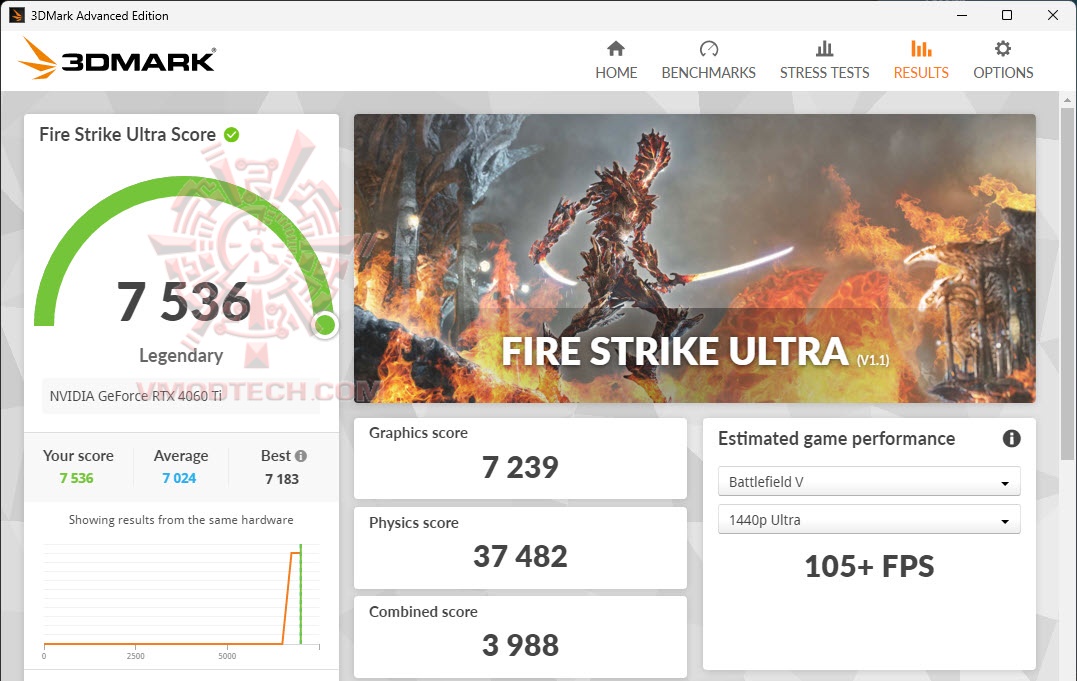Open Estimated game performance info icon
Viewport: 1077px width, 681px height.
[1011, 438]
